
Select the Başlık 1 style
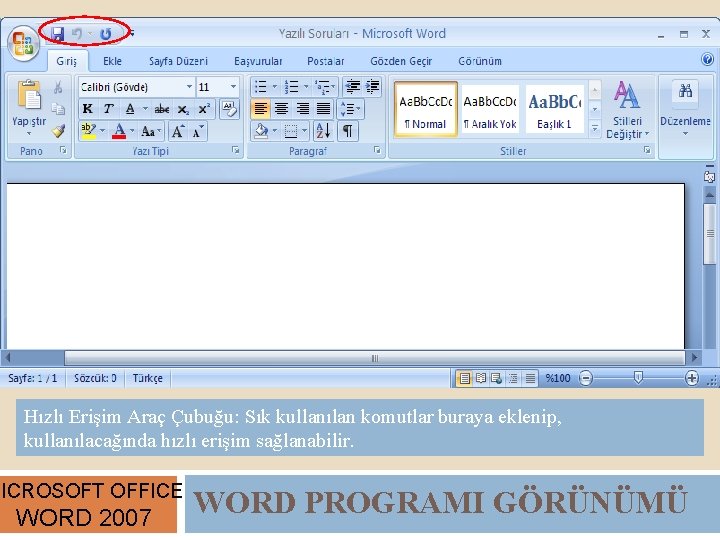click(554, 109)
